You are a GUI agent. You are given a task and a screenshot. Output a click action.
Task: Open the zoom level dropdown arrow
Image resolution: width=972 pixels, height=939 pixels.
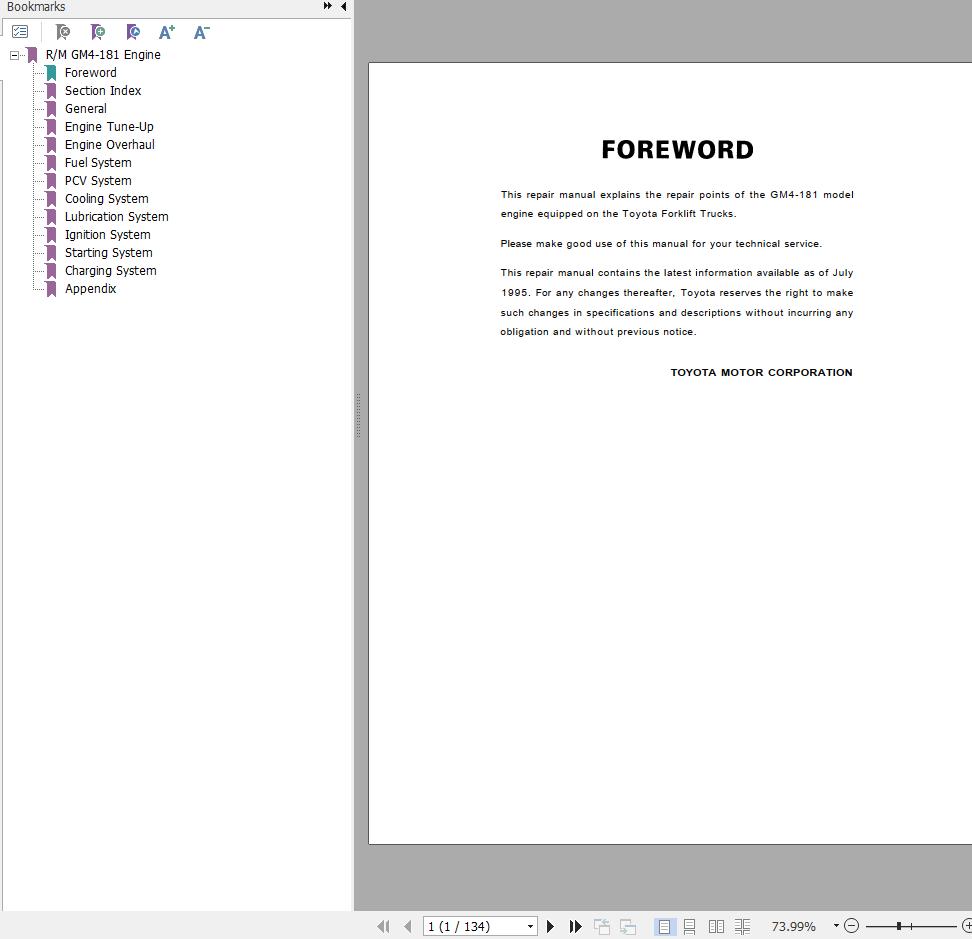point(836,925)
